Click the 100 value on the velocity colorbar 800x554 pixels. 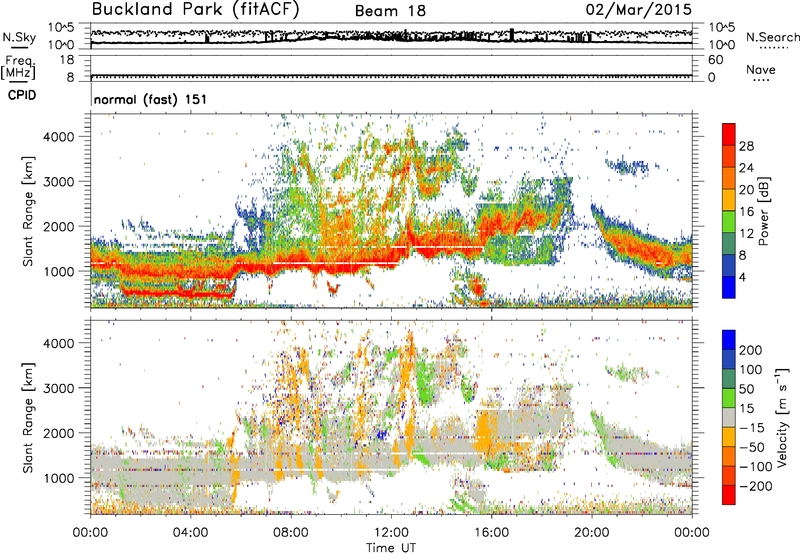751,369
